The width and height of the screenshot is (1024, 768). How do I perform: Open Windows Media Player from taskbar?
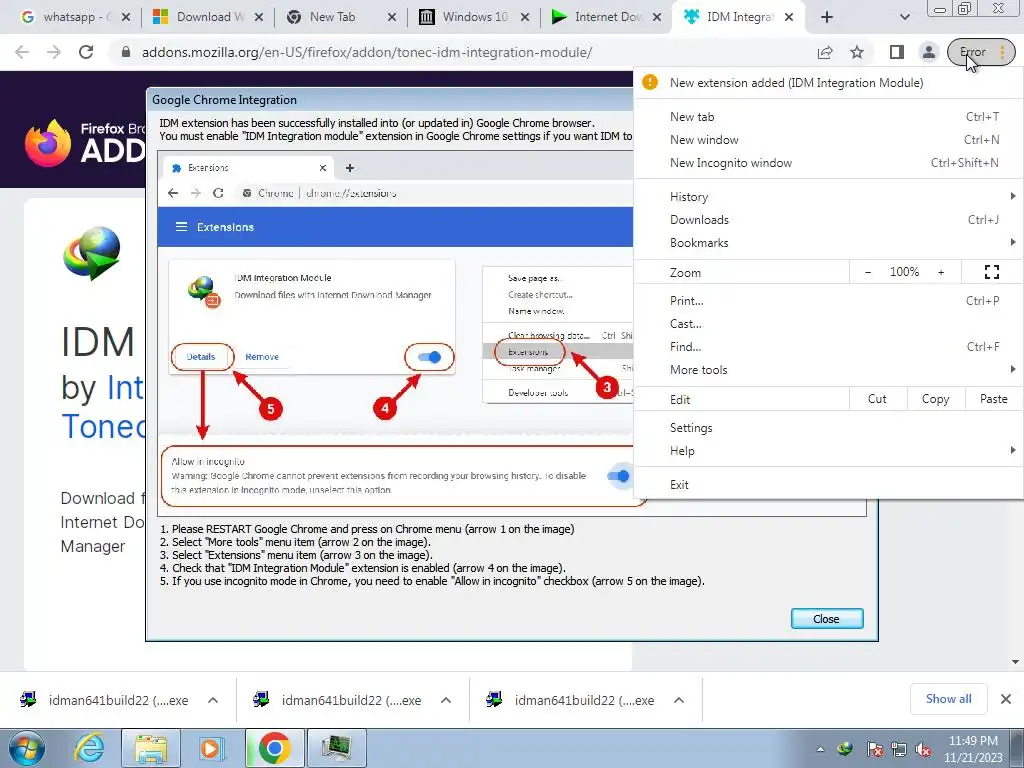[211, 748]
